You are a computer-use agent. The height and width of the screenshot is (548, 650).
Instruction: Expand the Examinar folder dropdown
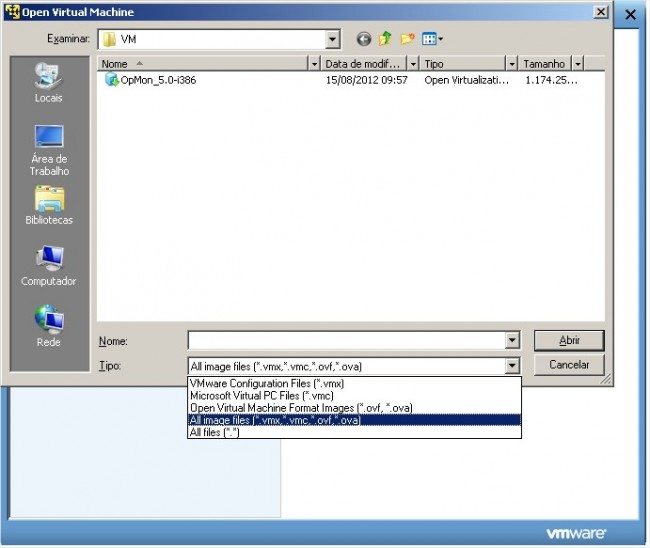[332, 39]
